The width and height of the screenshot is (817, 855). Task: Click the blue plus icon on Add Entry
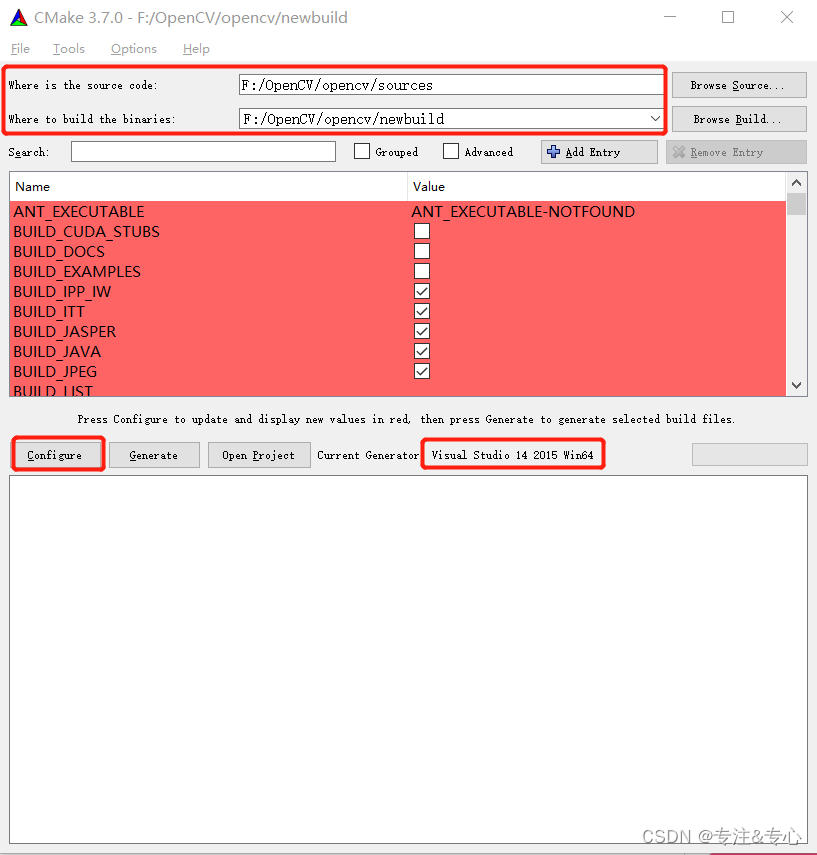(553, 152)
